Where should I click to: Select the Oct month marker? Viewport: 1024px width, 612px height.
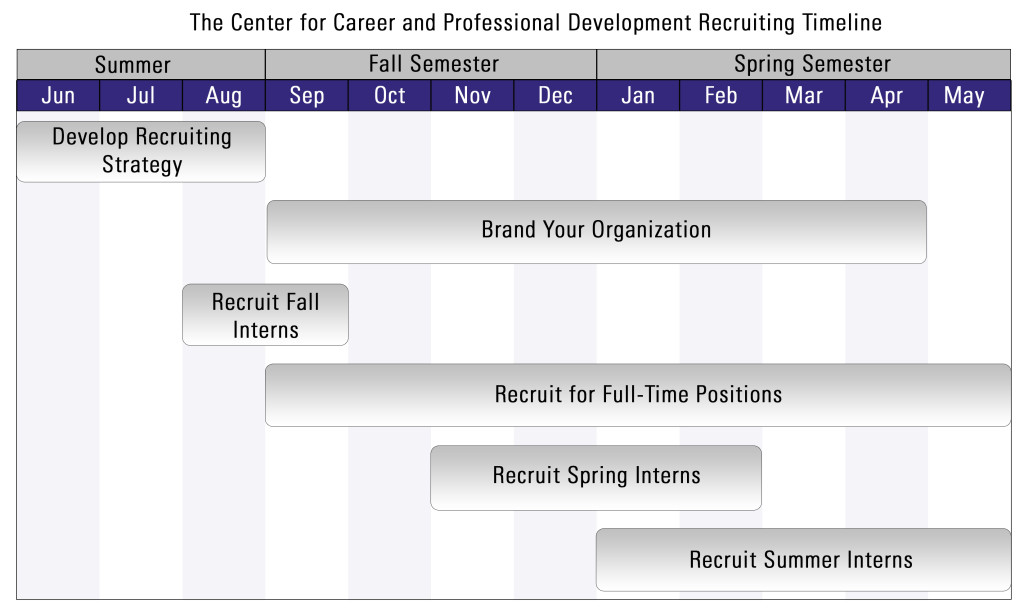pos(390,95)
